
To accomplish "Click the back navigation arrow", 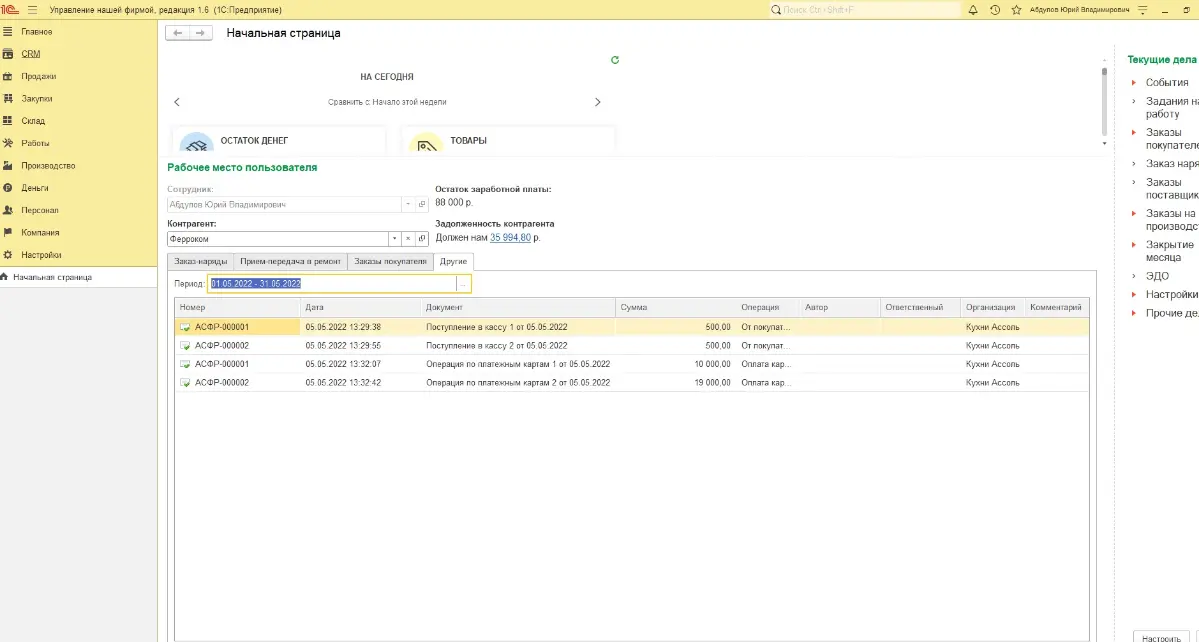I will coord(178,33).
